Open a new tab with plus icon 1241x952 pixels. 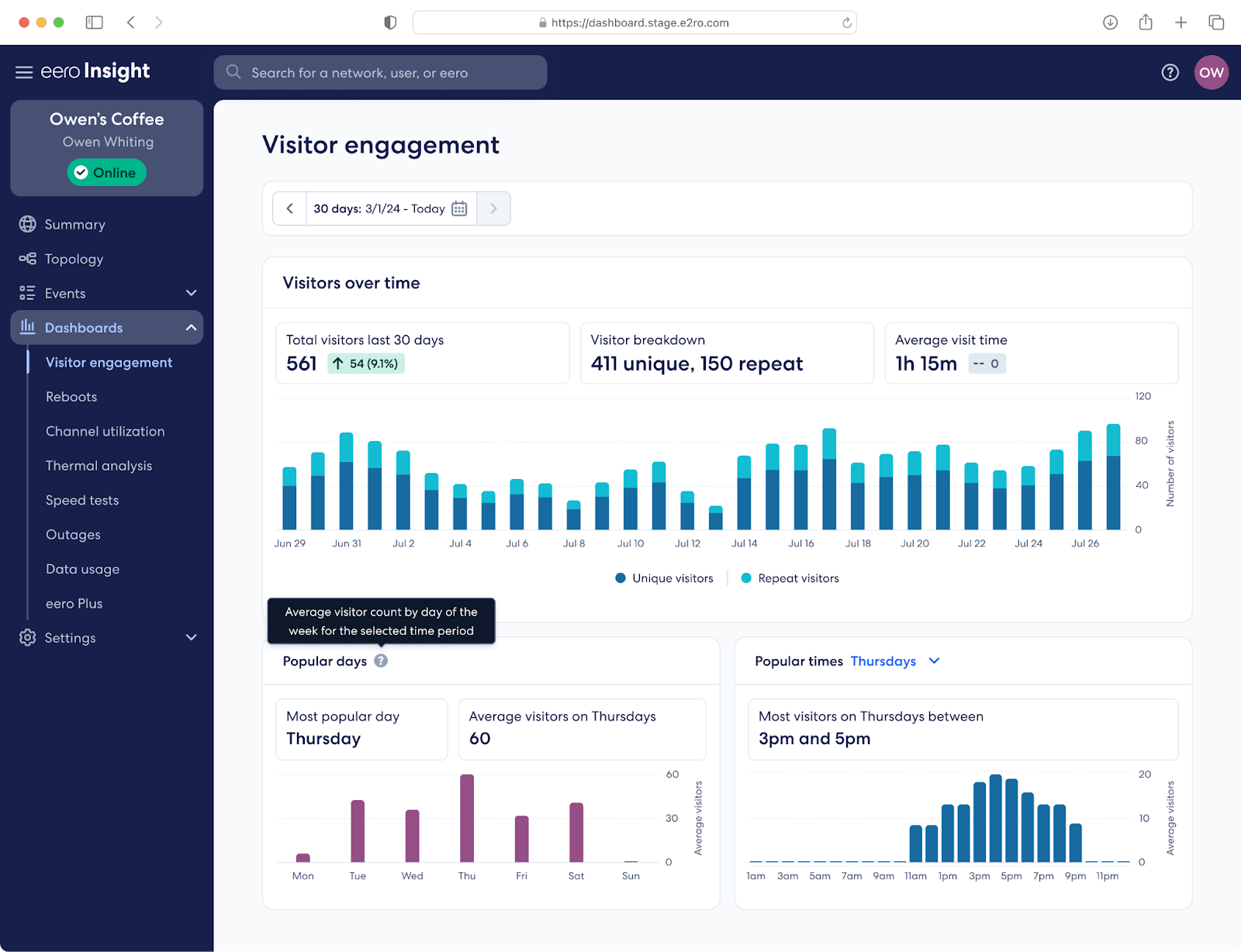pyautogui.click(x=1181, y=22)
